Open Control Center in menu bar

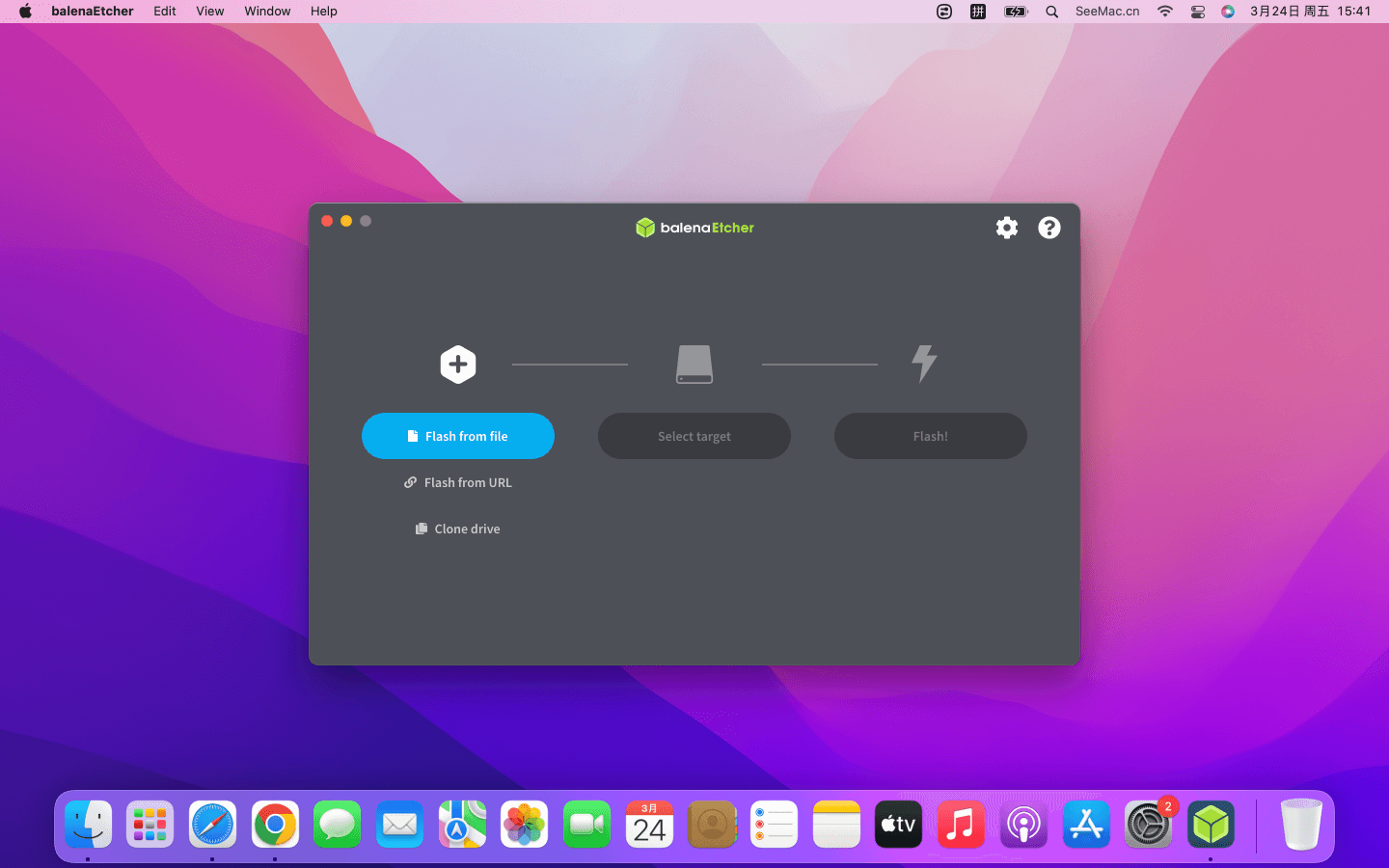(1197, 12)
